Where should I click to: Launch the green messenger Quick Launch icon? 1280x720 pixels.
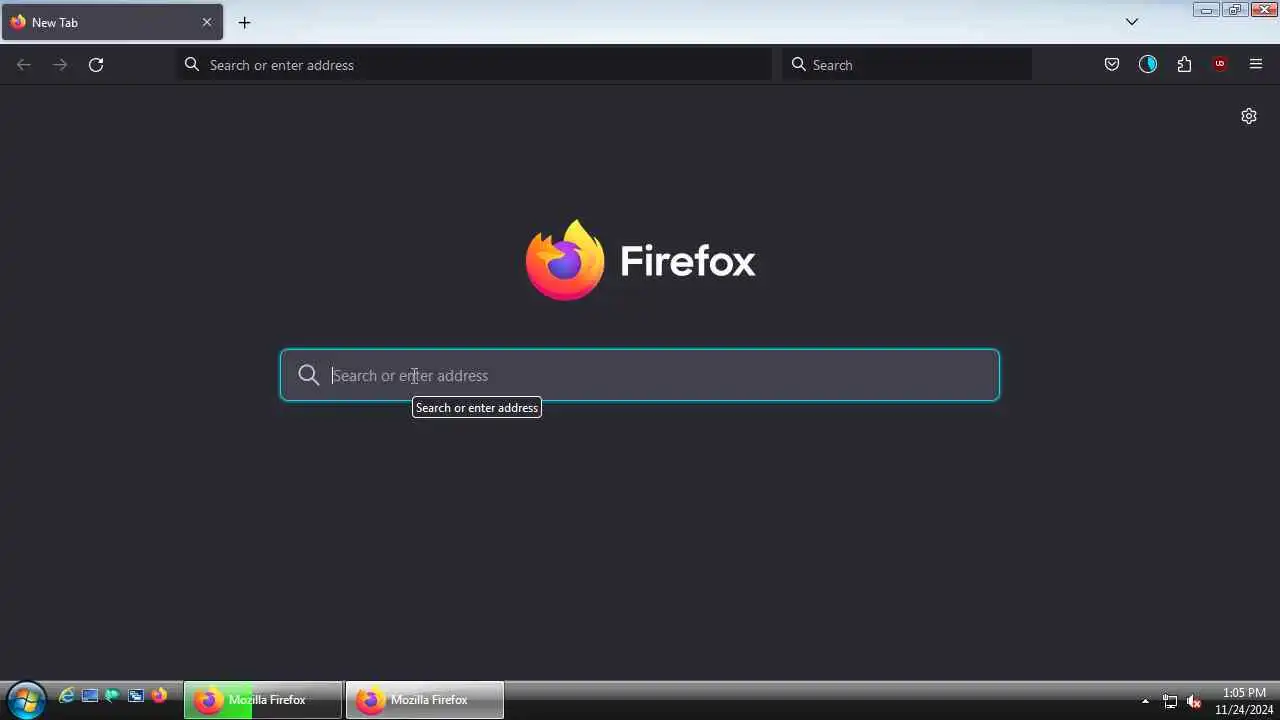113,696
